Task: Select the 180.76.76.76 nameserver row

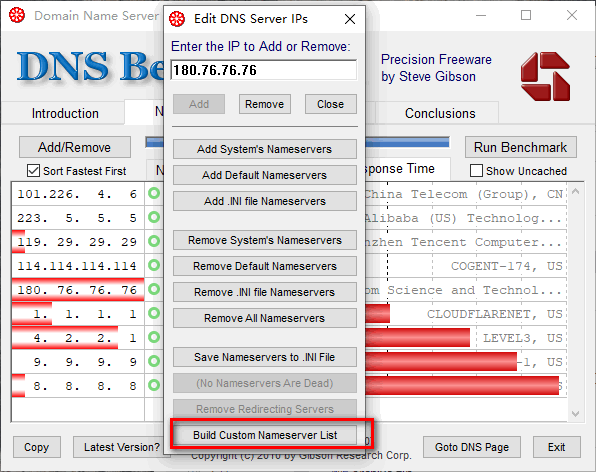Action: click(x=78, y=290)
